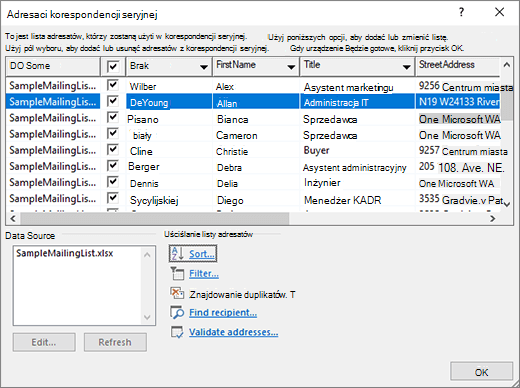The height and width of the screenshot is (388, 520).
Task: Select the 205 108. Ave. NE. address cell
Action: coord(458,167)
